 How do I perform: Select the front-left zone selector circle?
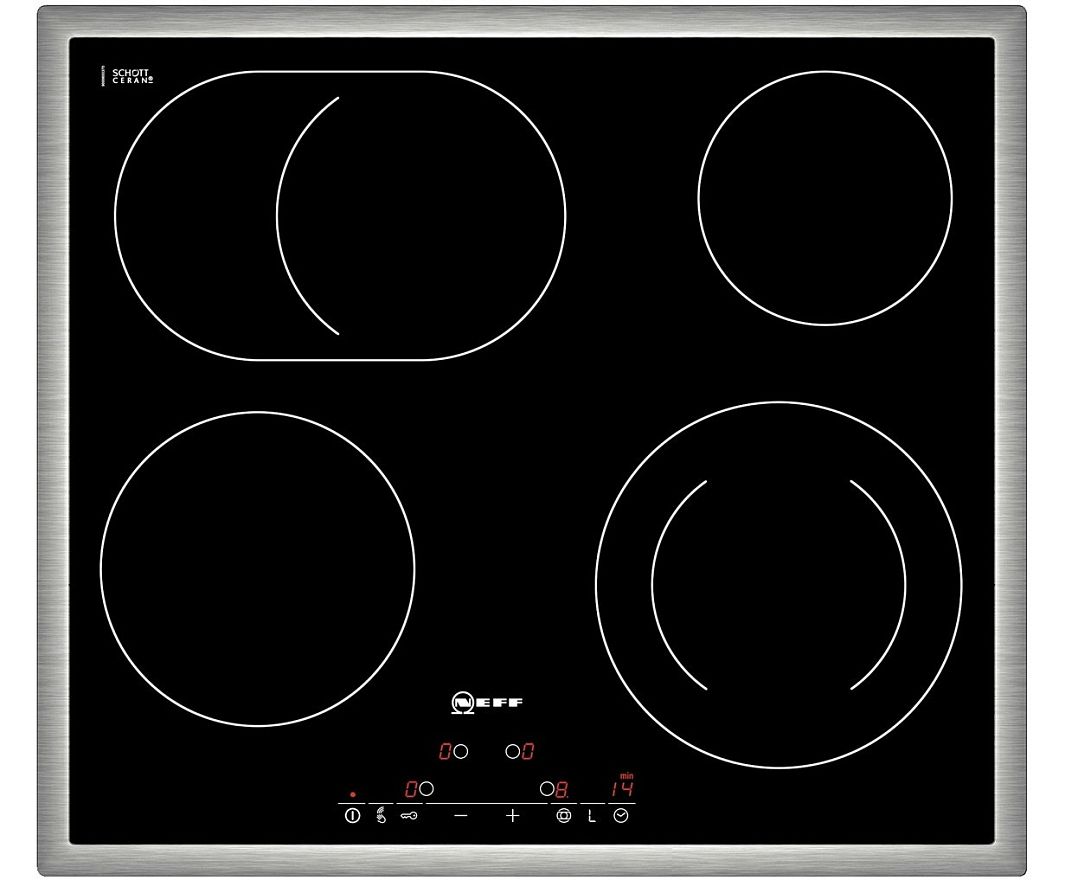[x=427, y=789]
